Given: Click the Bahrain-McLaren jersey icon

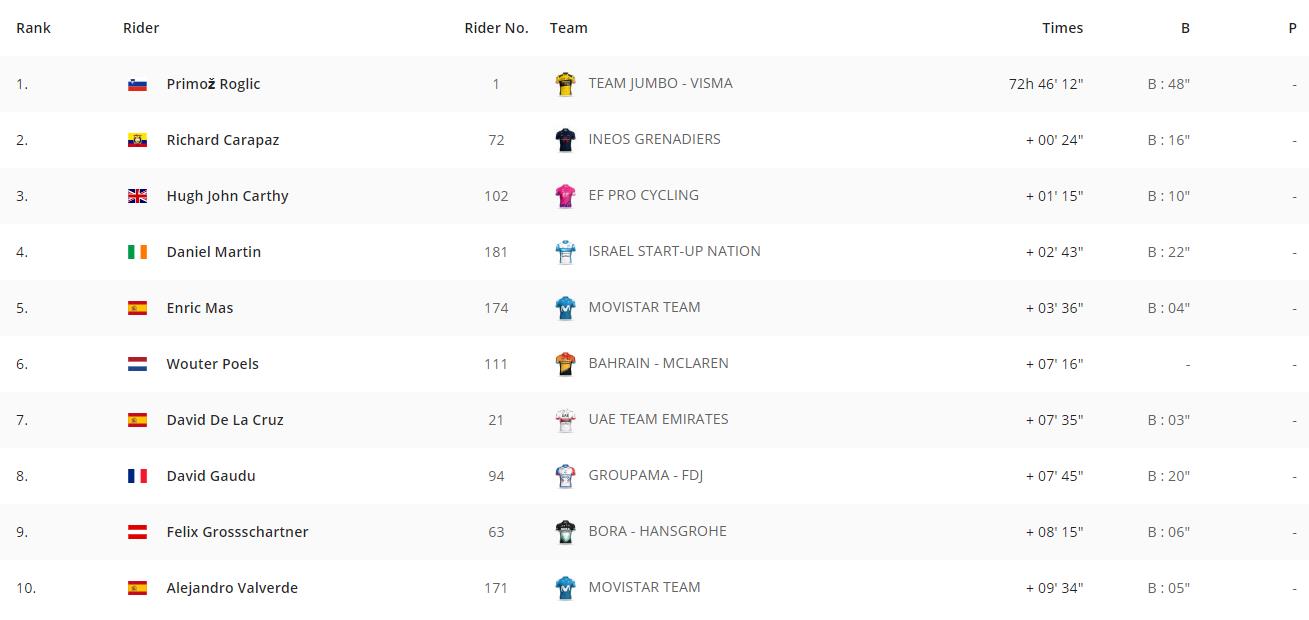Looking at the screenshot, I should point(566,364).
